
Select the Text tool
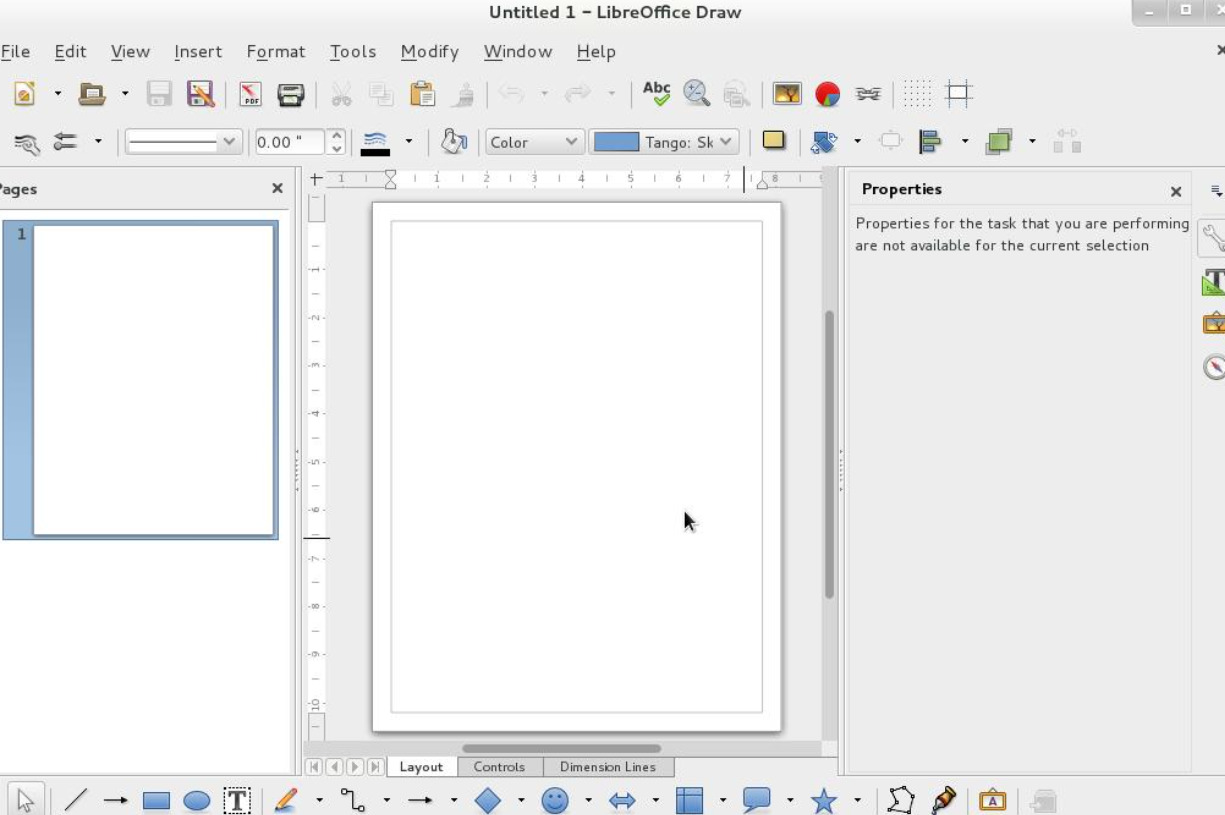[236, 800]
